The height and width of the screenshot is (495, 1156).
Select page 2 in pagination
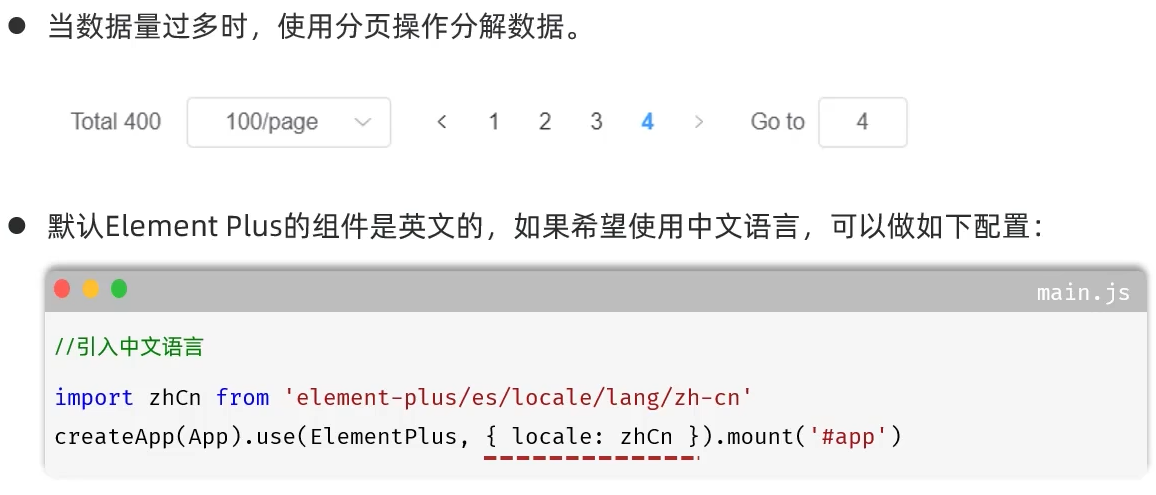pos(545,122)
